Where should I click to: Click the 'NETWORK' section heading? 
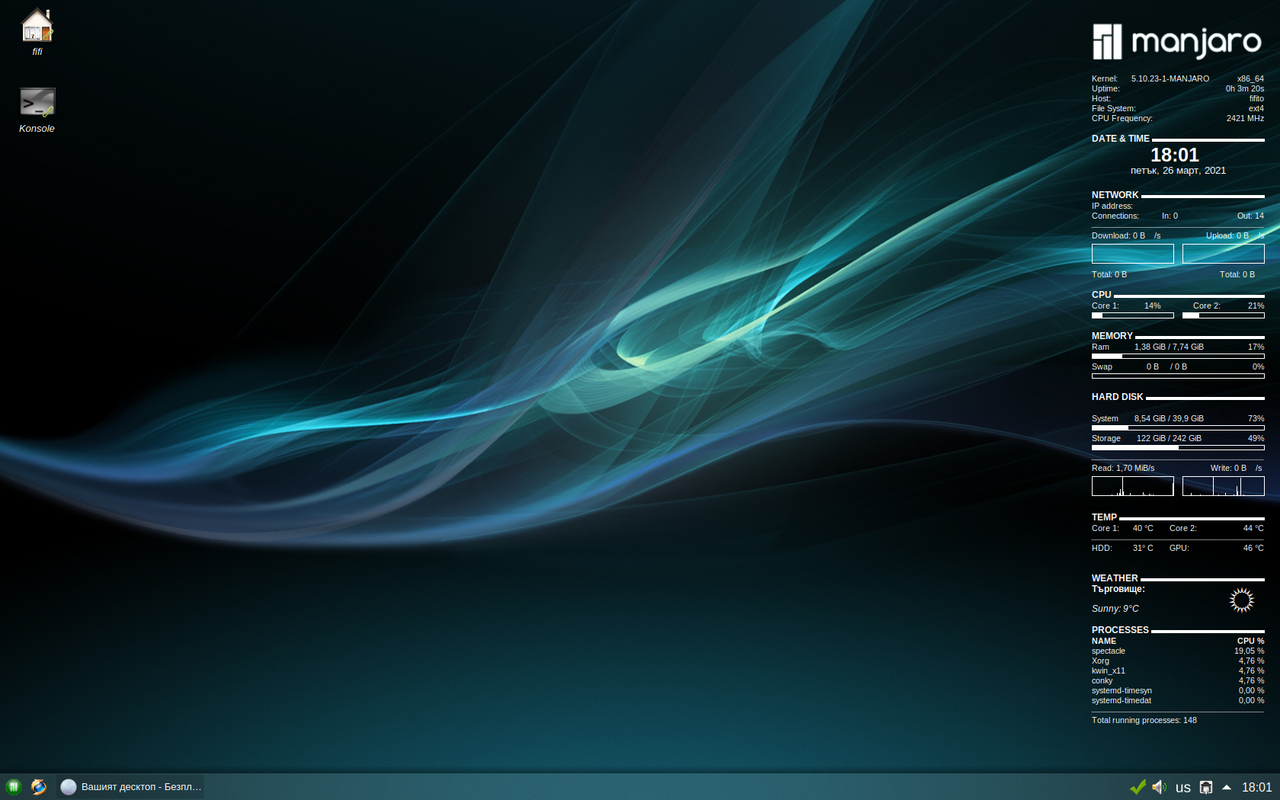click(1115, 195)
